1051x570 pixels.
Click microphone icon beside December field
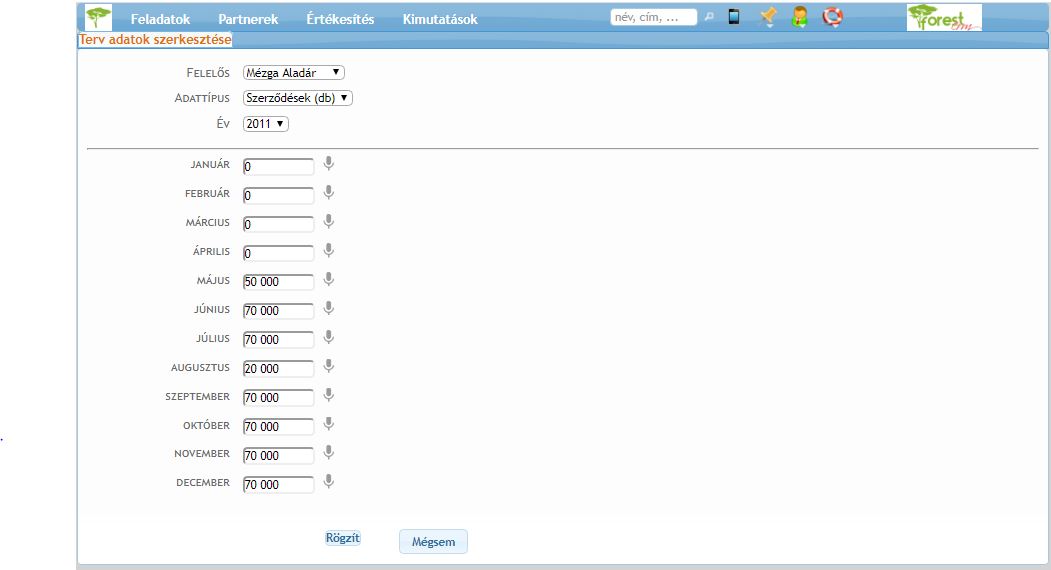(328, 483)
